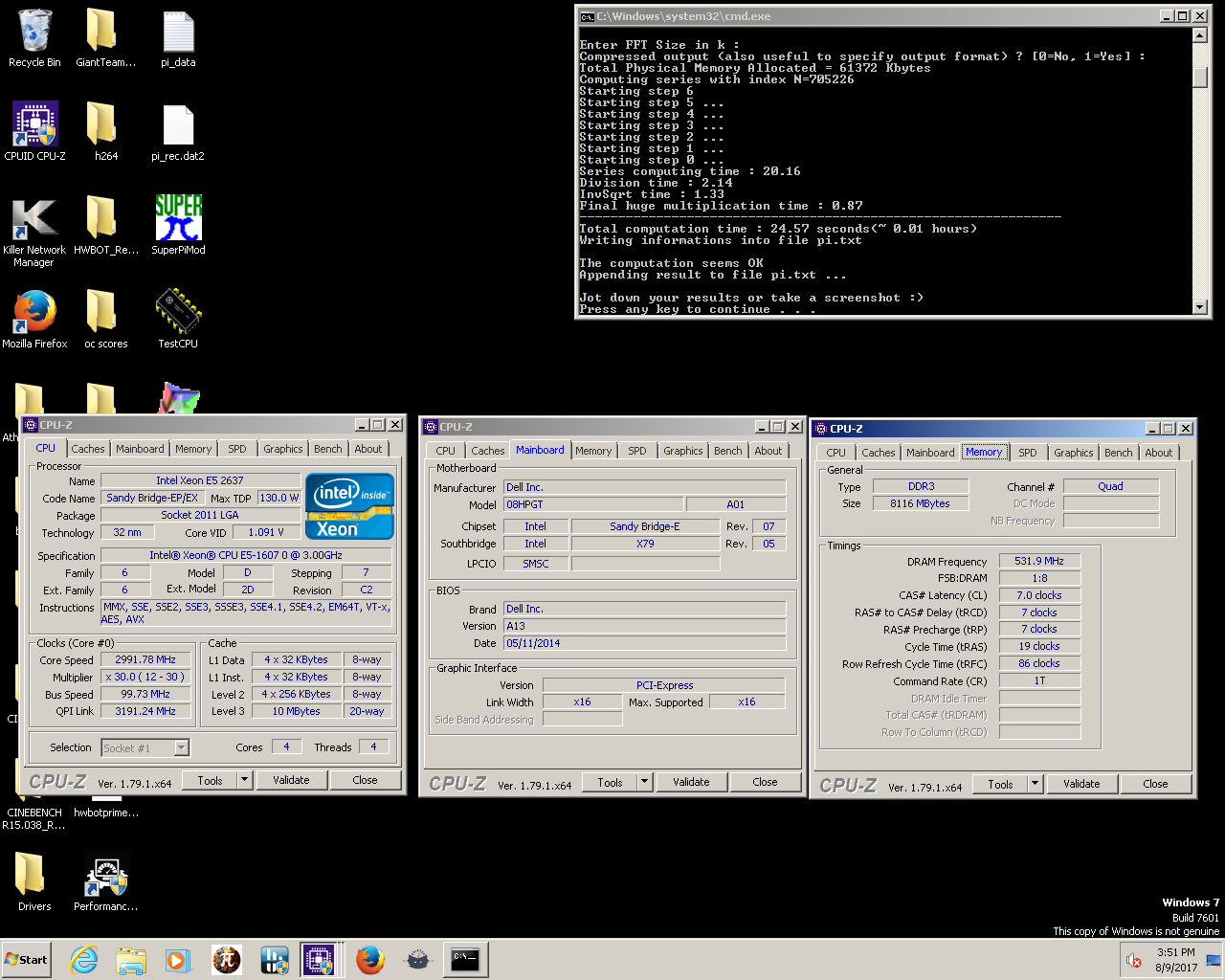1225x980 pixels.
Task: Open cmd.exe window title bar icon
Action: click(x=587, y=16)
